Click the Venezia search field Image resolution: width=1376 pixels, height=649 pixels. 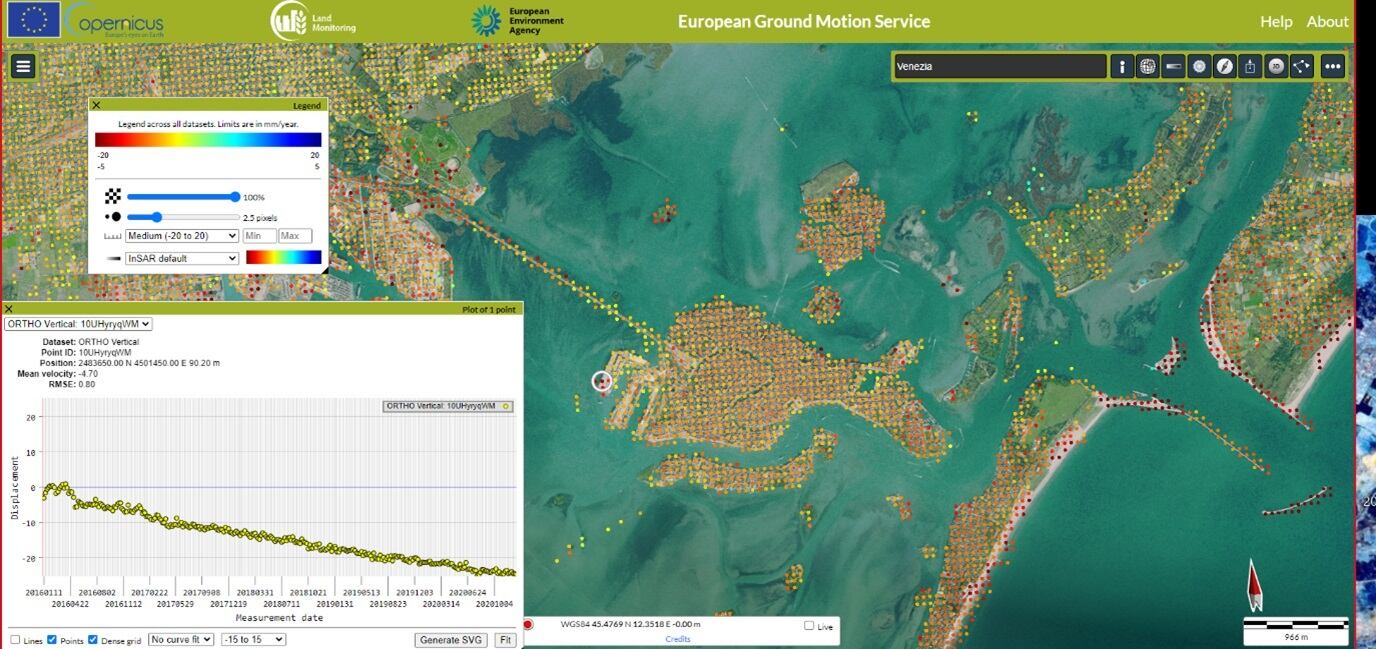[998, 67]
